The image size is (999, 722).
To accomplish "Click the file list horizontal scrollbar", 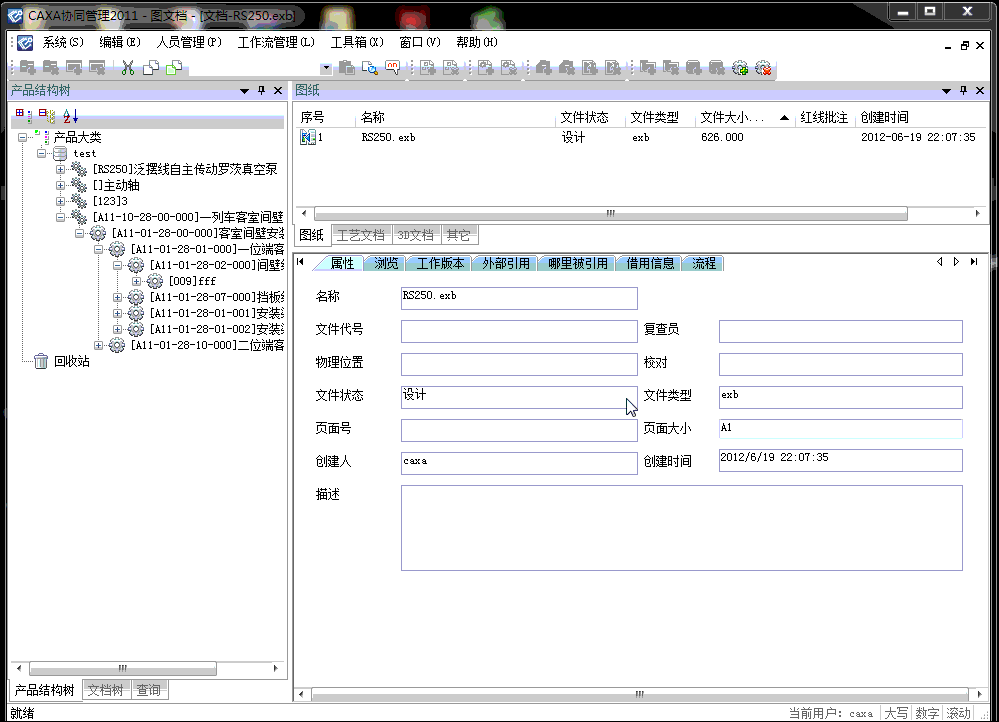I will pos(610,214).
